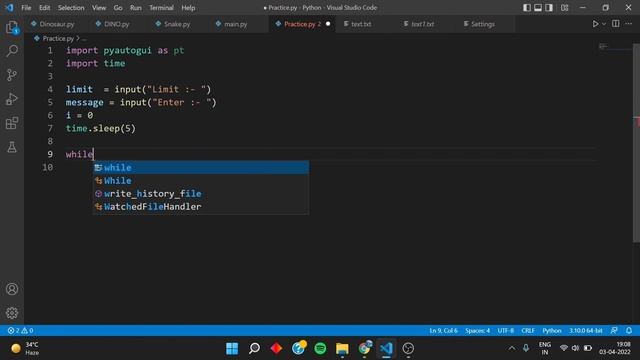
Task: Select WatchedFileHandler suggestion
Action: click(x=201, y=207)
